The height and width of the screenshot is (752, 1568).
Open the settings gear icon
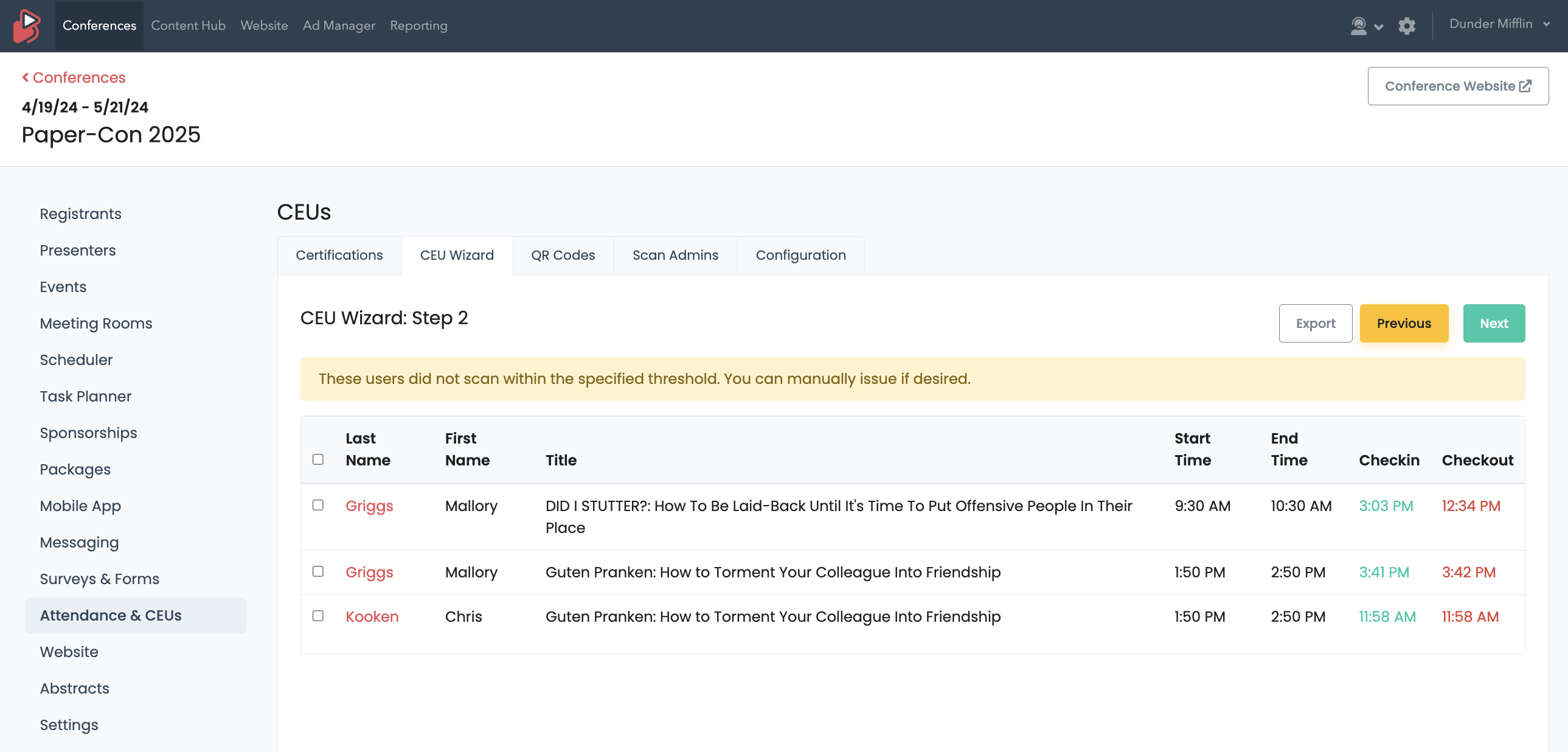[1406, 26]
